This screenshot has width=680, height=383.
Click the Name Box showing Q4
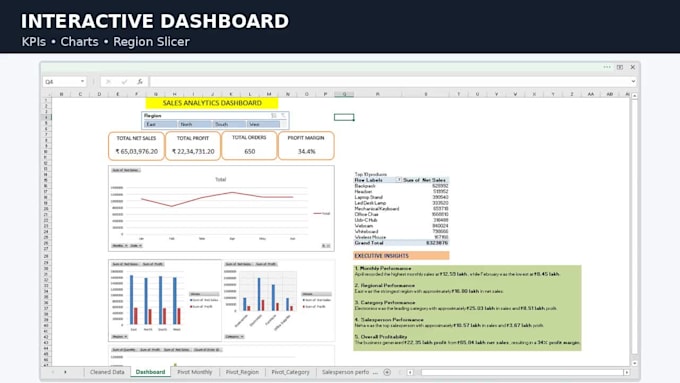[x=64, y=82]
